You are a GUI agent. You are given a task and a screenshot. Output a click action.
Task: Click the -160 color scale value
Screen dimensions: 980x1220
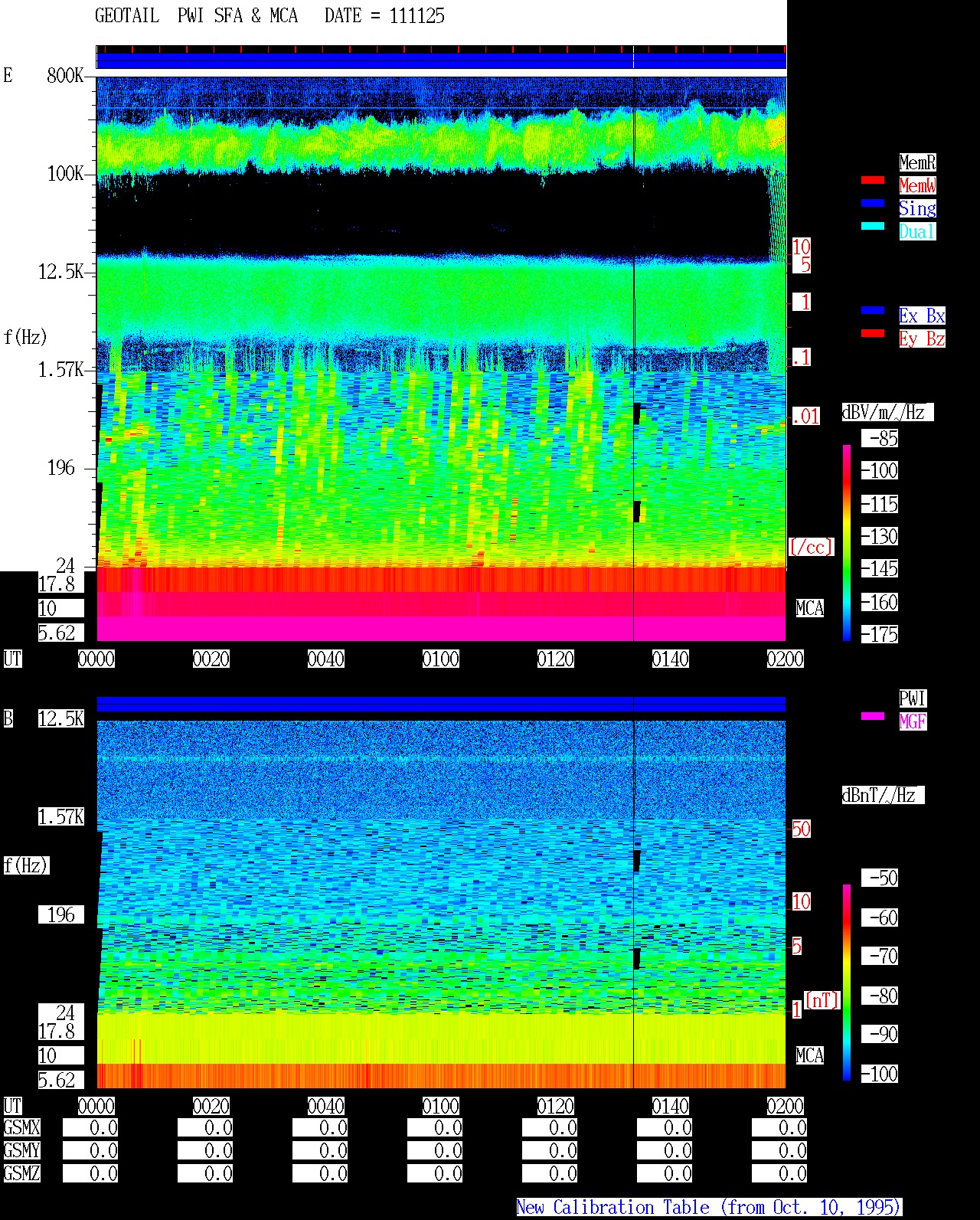(x=880, y=602)
